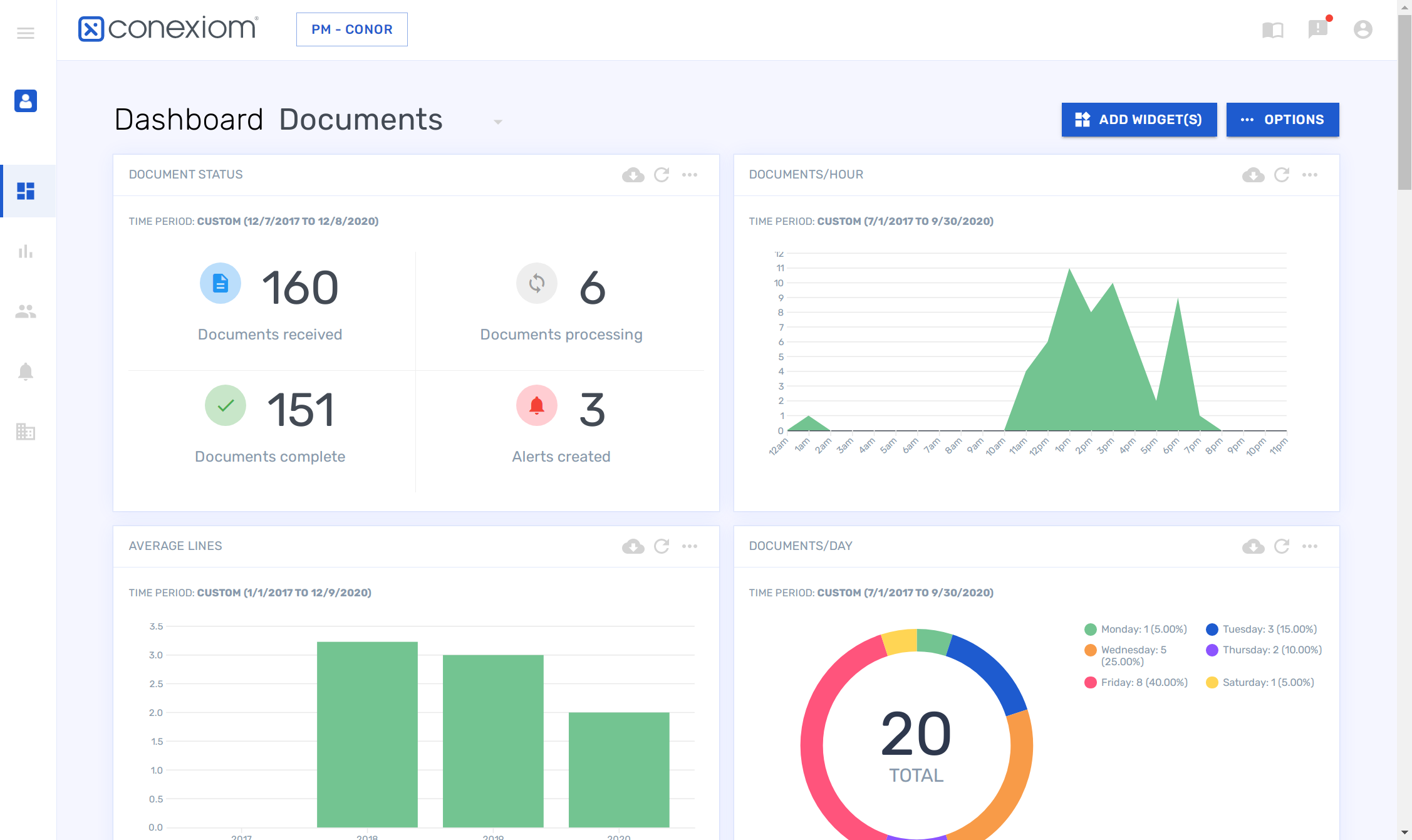
Task: Click the building organization sidebar icon
Action: pyautogui.click(x=26, y=432)
